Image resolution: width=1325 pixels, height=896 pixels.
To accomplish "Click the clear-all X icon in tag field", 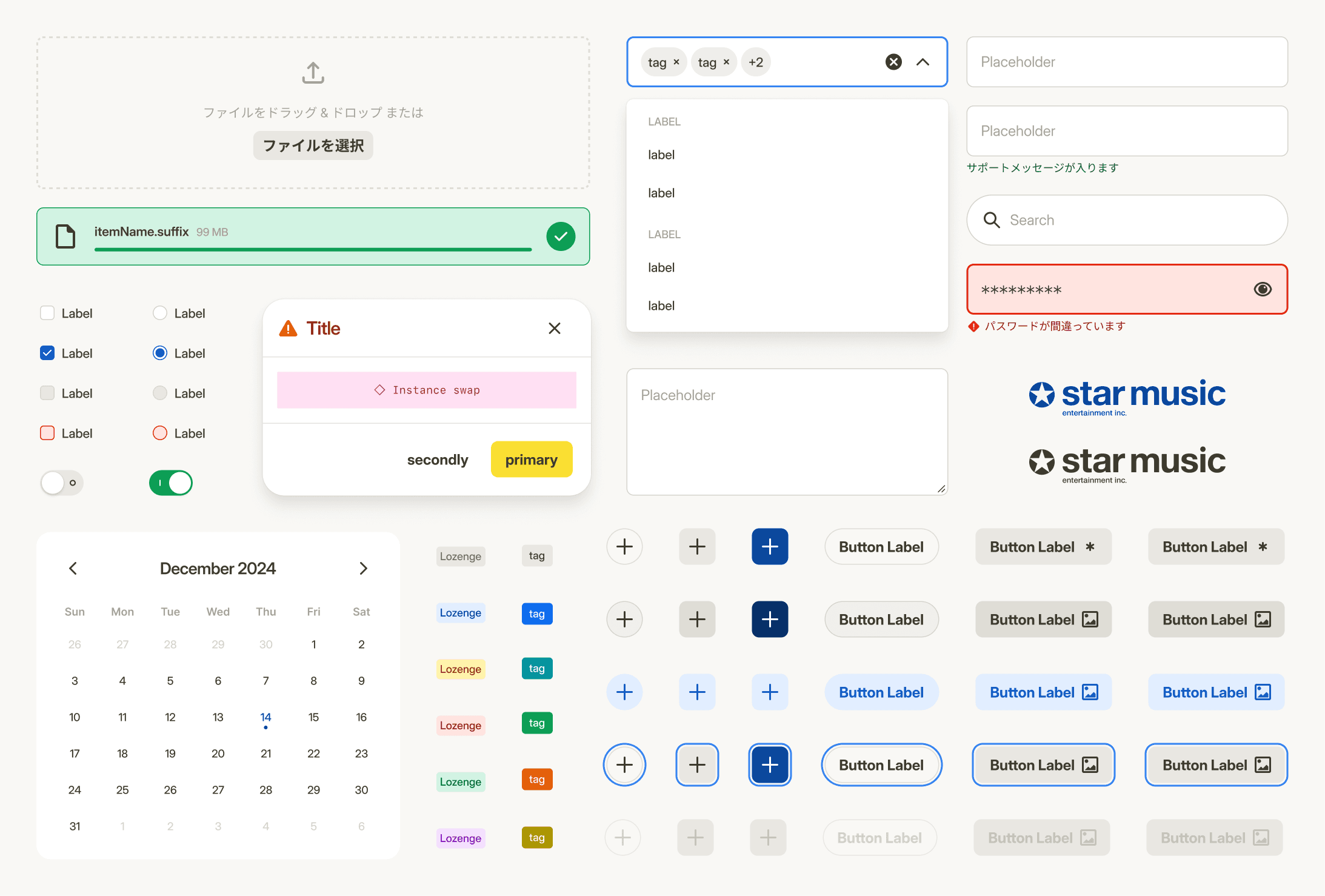I will pyautogui.click(x=893, y=62).
